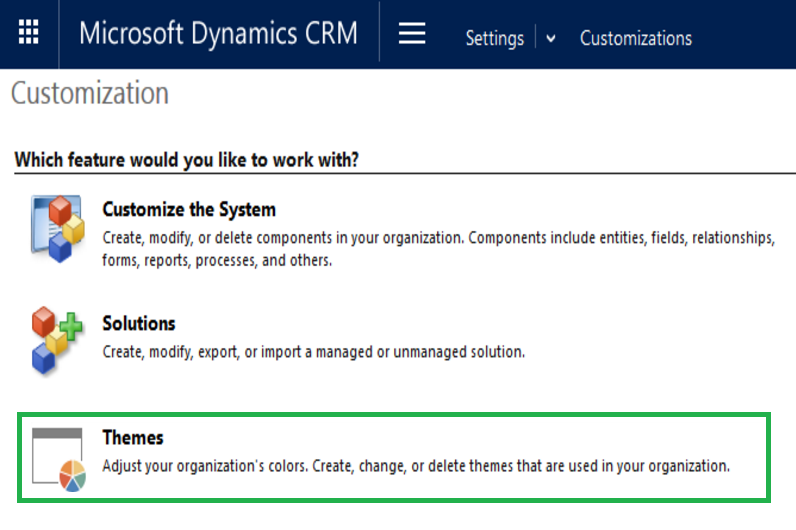Select Settings in the navigation bar
The image size is (796, 530).
coord(494,39)
